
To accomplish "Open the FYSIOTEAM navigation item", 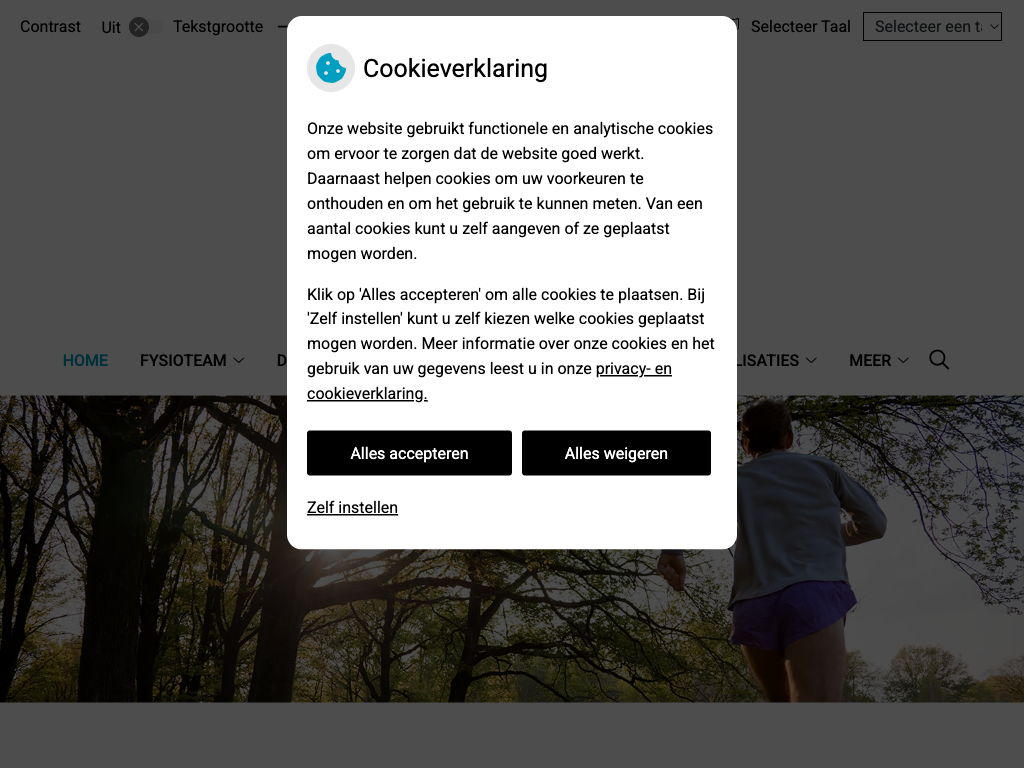I will point(183,360).
